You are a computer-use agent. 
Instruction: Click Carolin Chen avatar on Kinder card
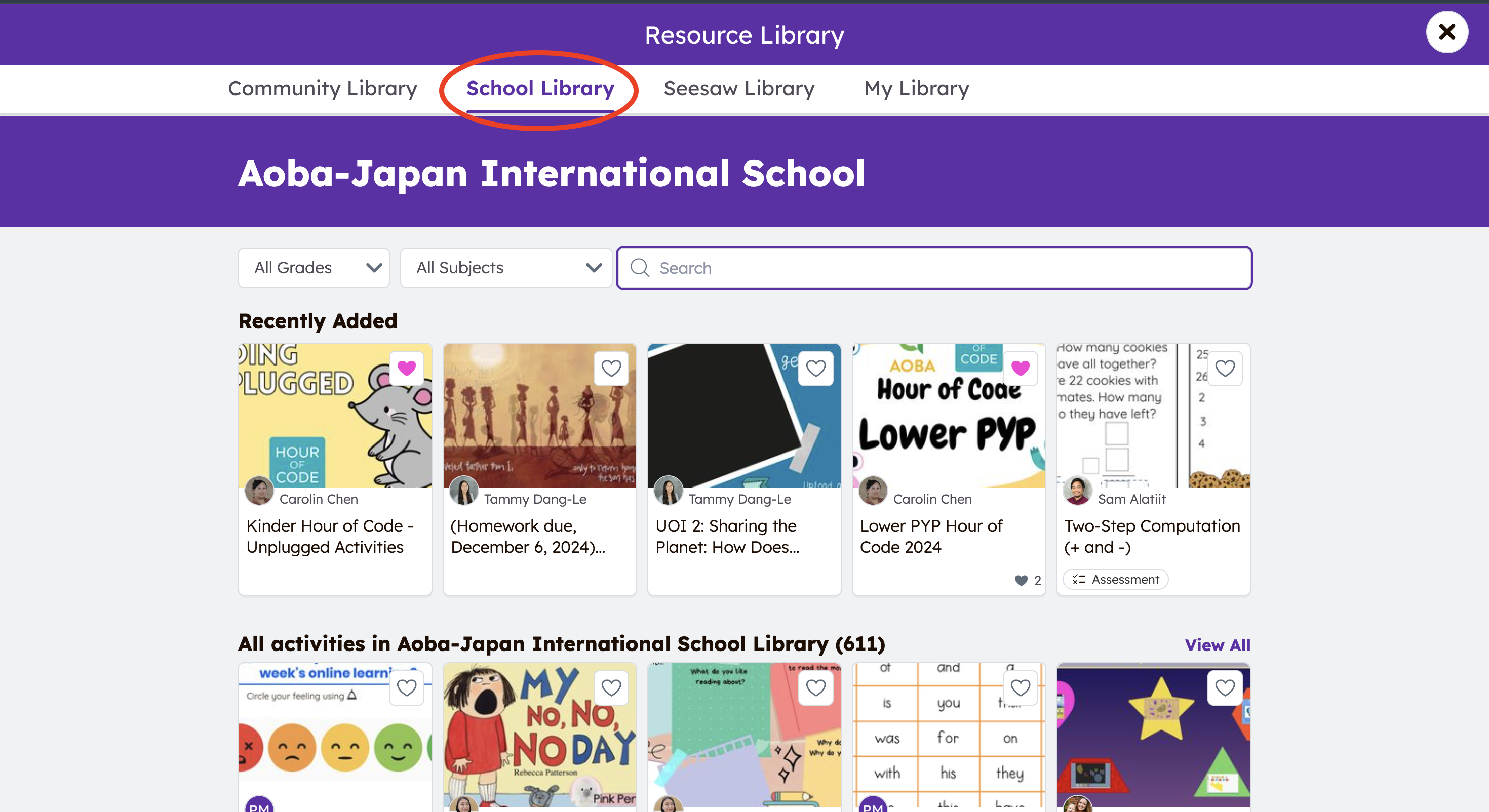[259, 491]
